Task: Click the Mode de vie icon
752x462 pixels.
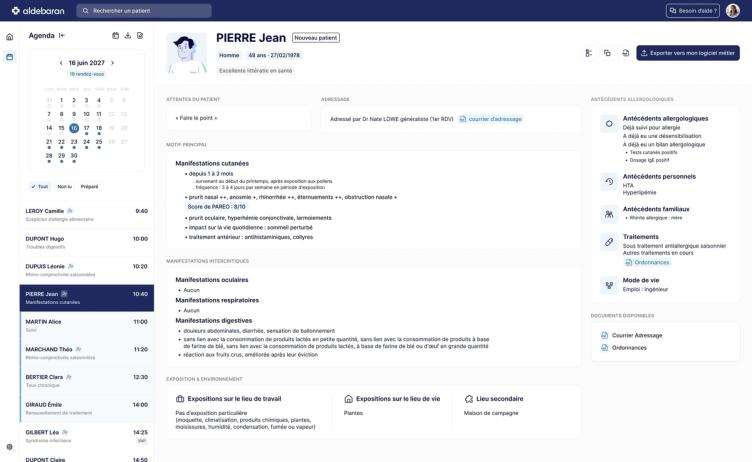Action: click(x=609, y=285)
